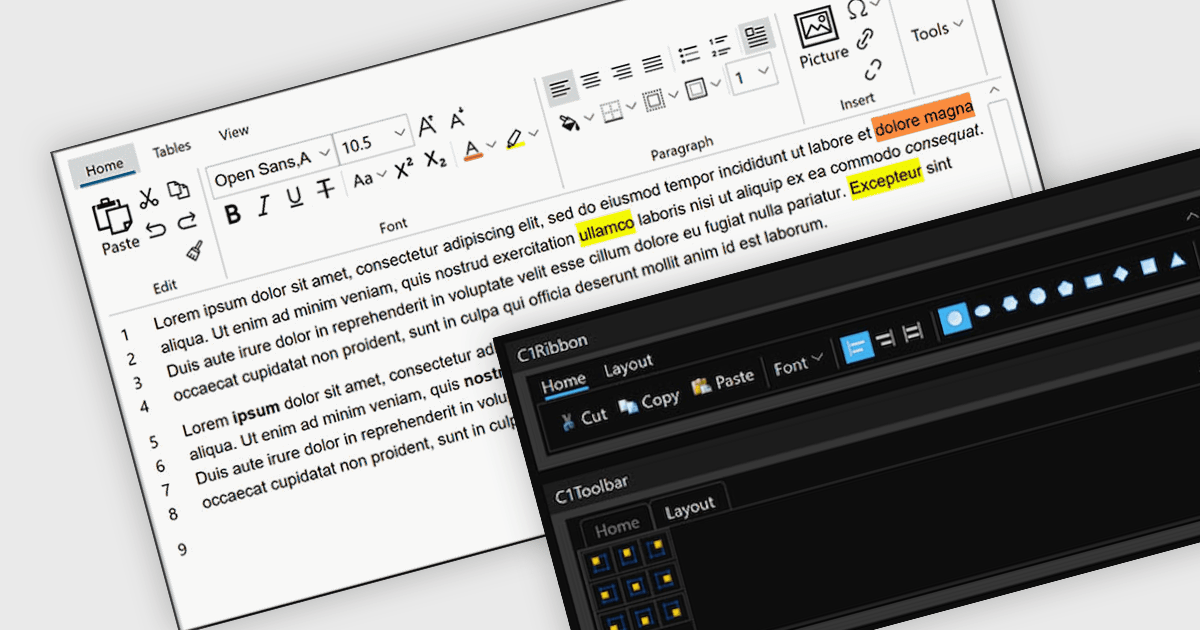Open the Open Sans font family dropdown
1200x630 pixels.
[x=270, y=159]
